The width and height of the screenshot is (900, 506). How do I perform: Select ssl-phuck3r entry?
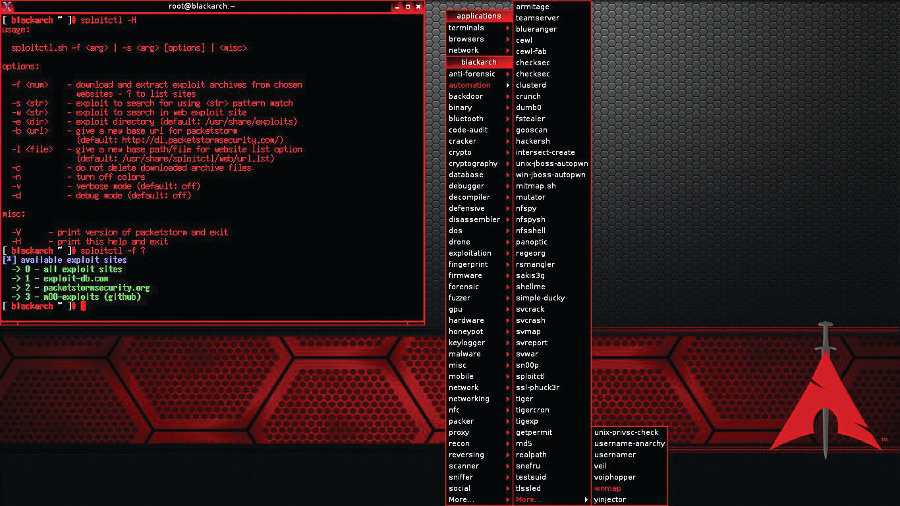(x=537, y=387)
